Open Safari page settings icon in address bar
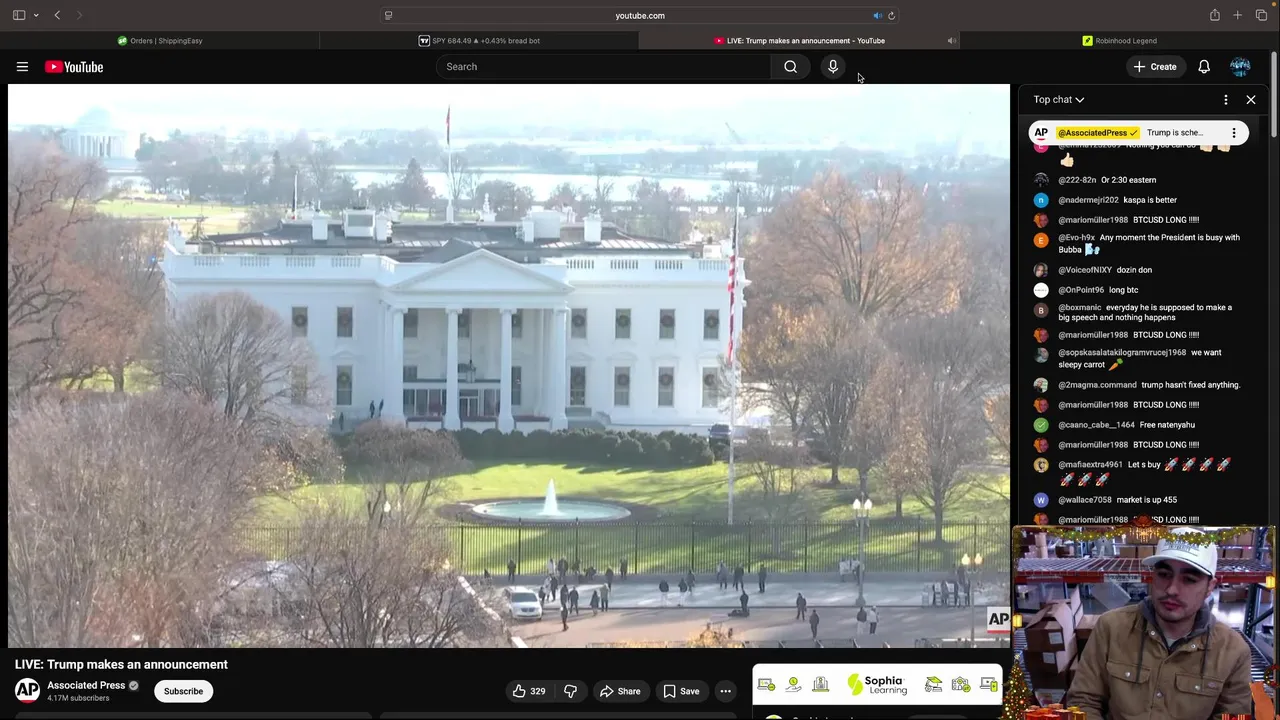 pyautogui.click(x=388, y=15)
